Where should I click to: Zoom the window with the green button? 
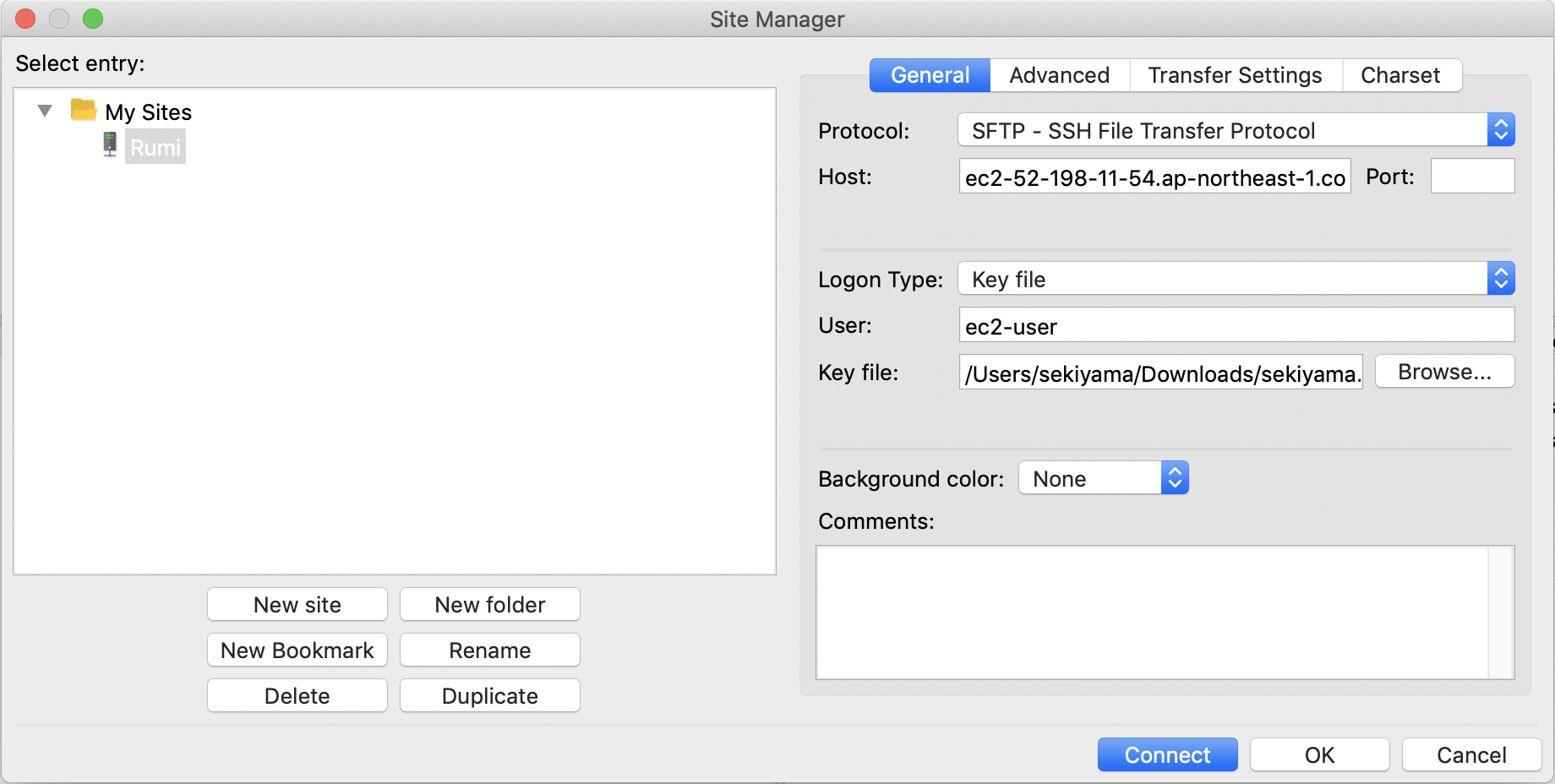click(93, 19)
